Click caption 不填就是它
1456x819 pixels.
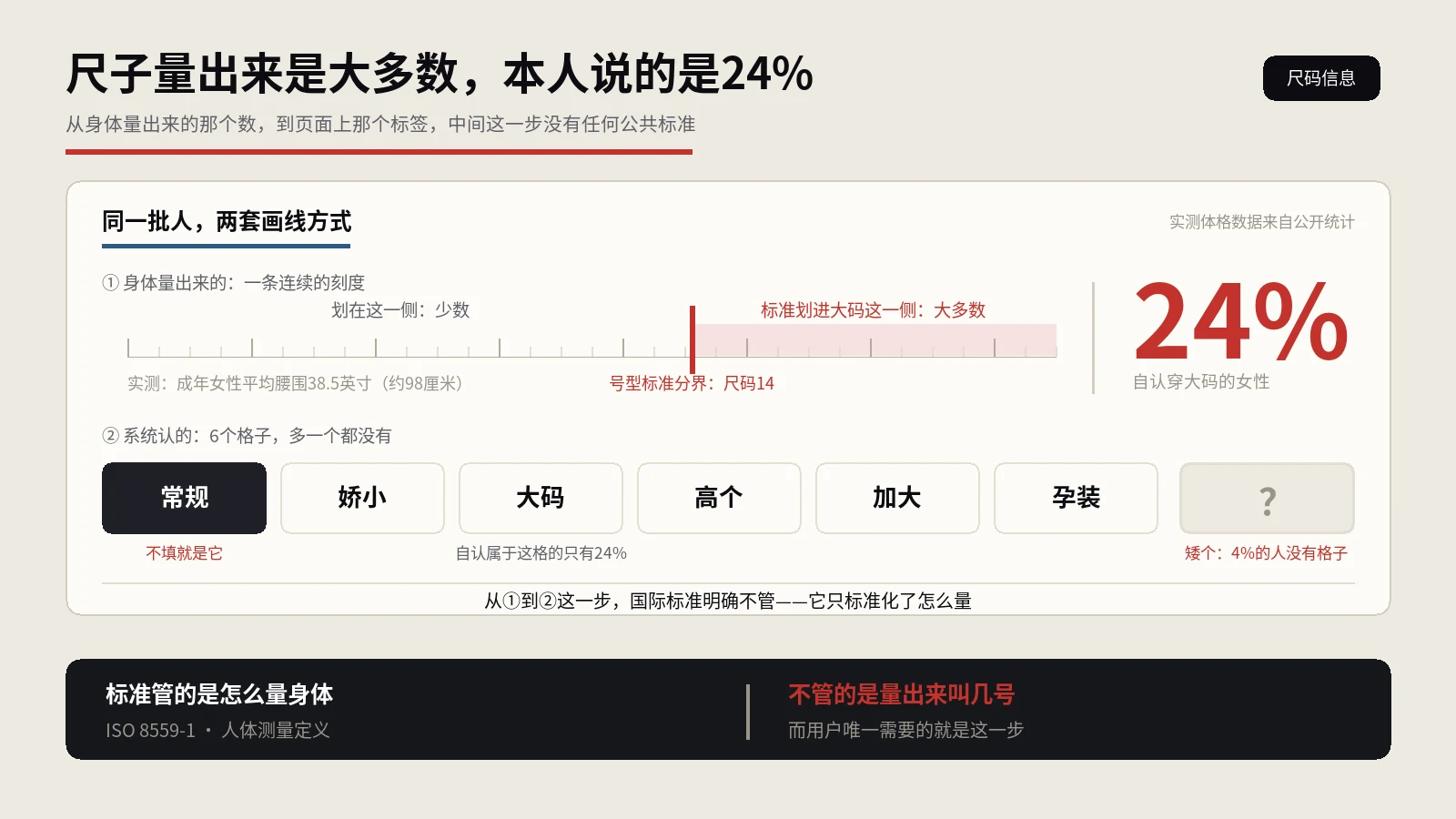click(184, 553)
